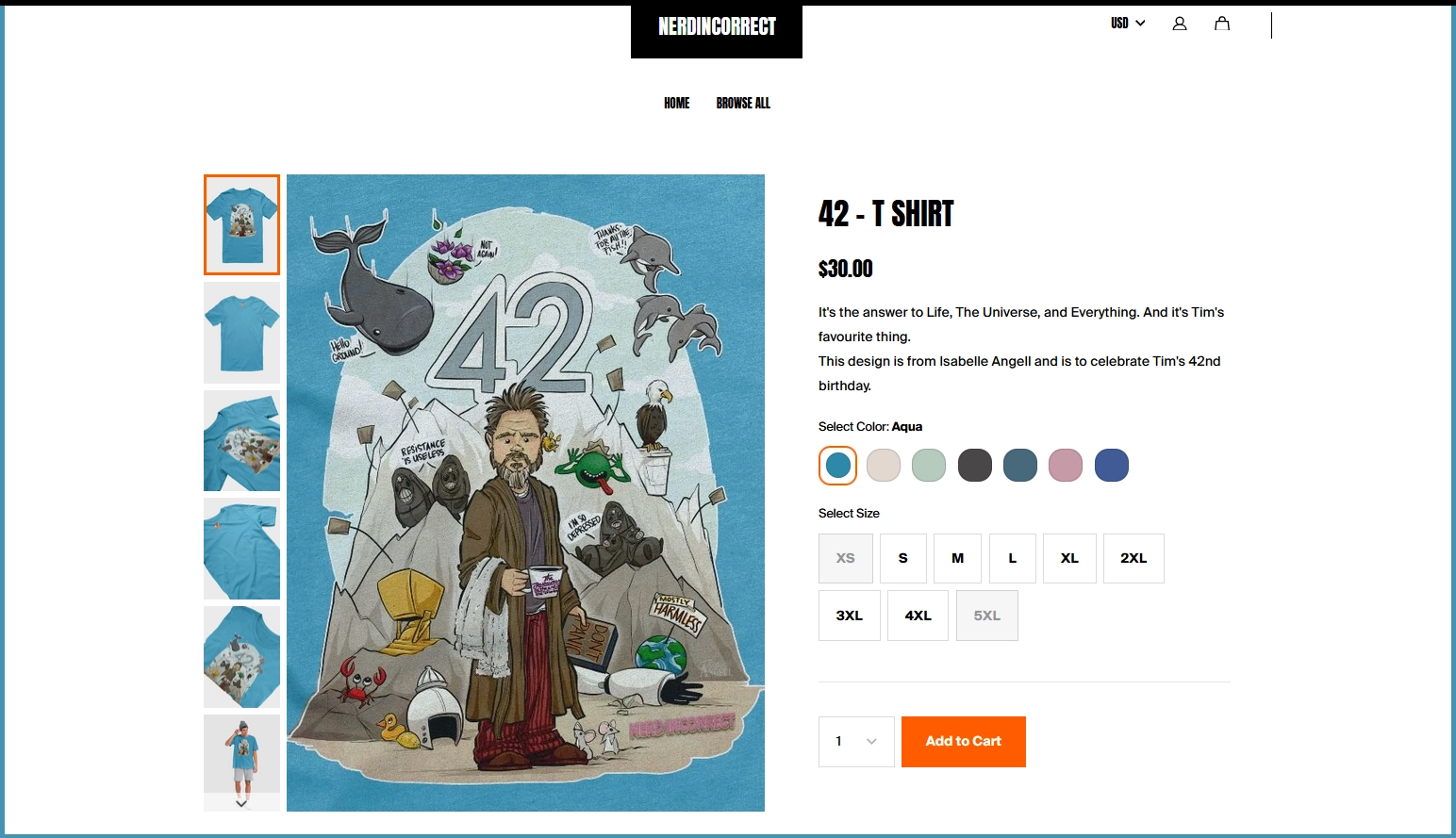The width and height of the screenshot is (1456, 838).
Task: Select the 3XL size option
Action: click(849, 615)
